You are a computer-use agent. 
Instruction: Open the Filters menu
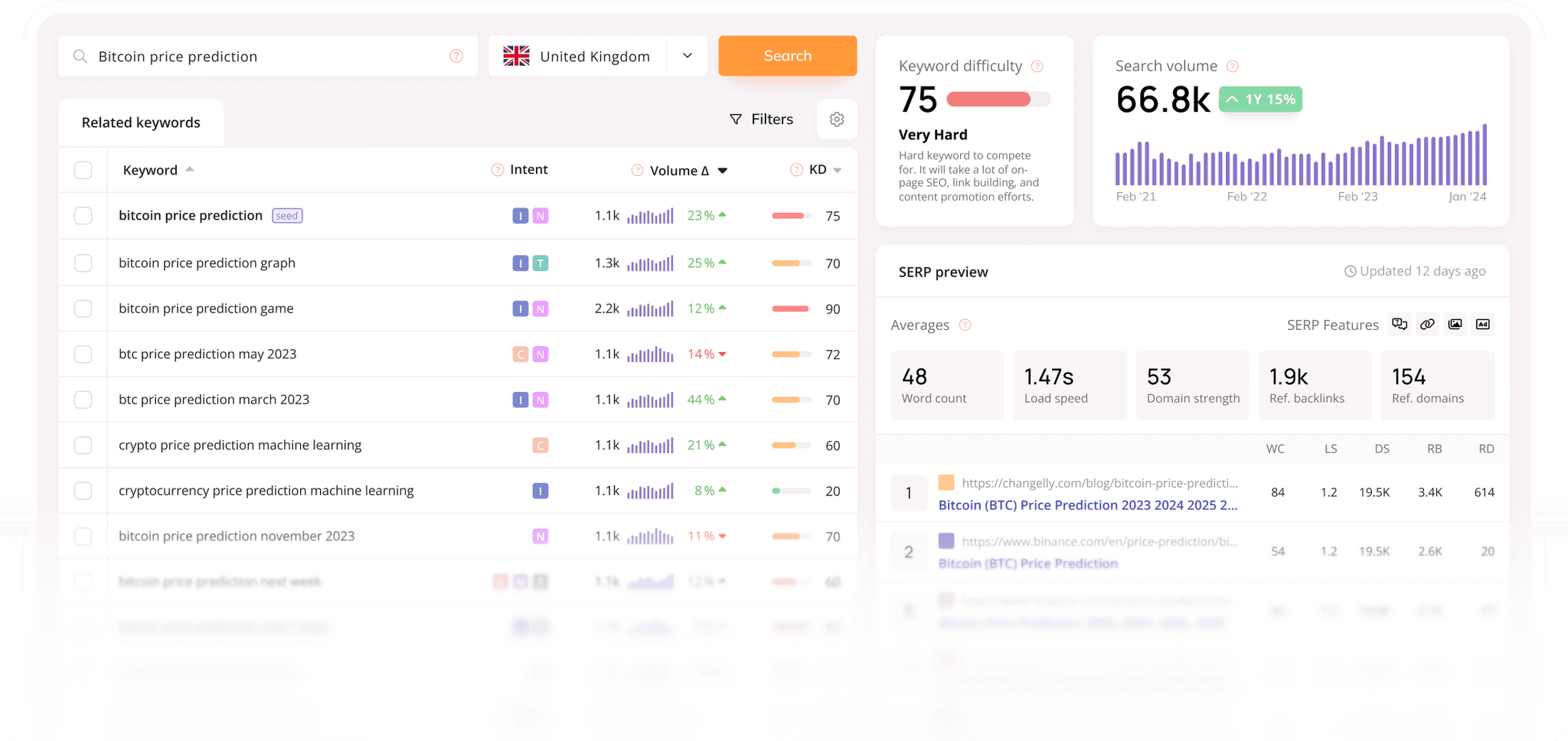[761, 119]
